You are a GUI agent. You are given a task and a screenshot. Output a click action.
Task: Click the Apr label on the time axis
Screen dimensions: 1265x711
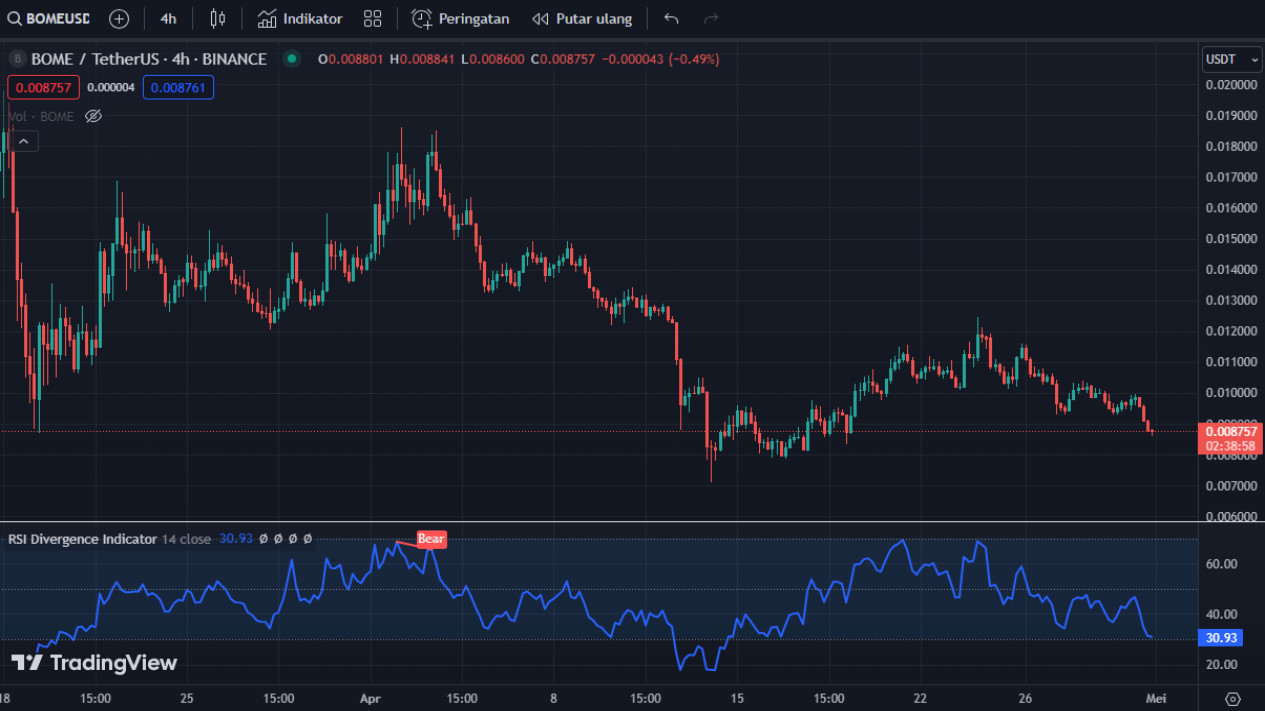(371, 698)
